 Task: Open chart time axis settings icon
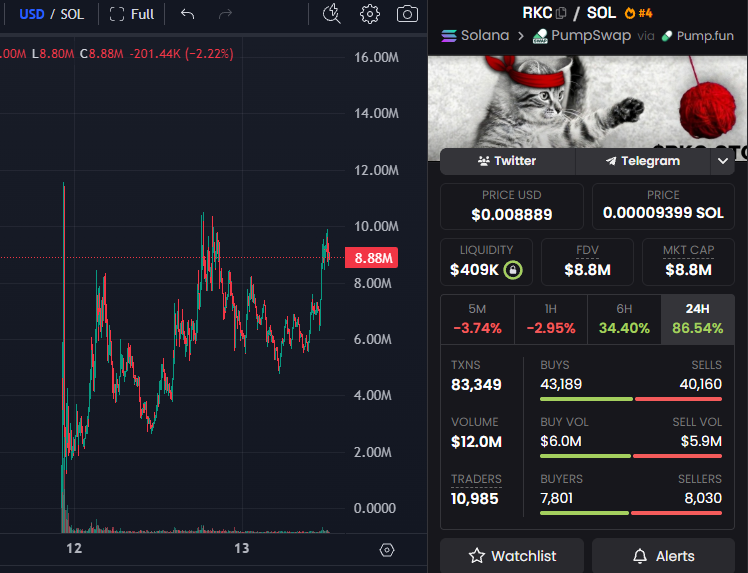tap(387, 550)
